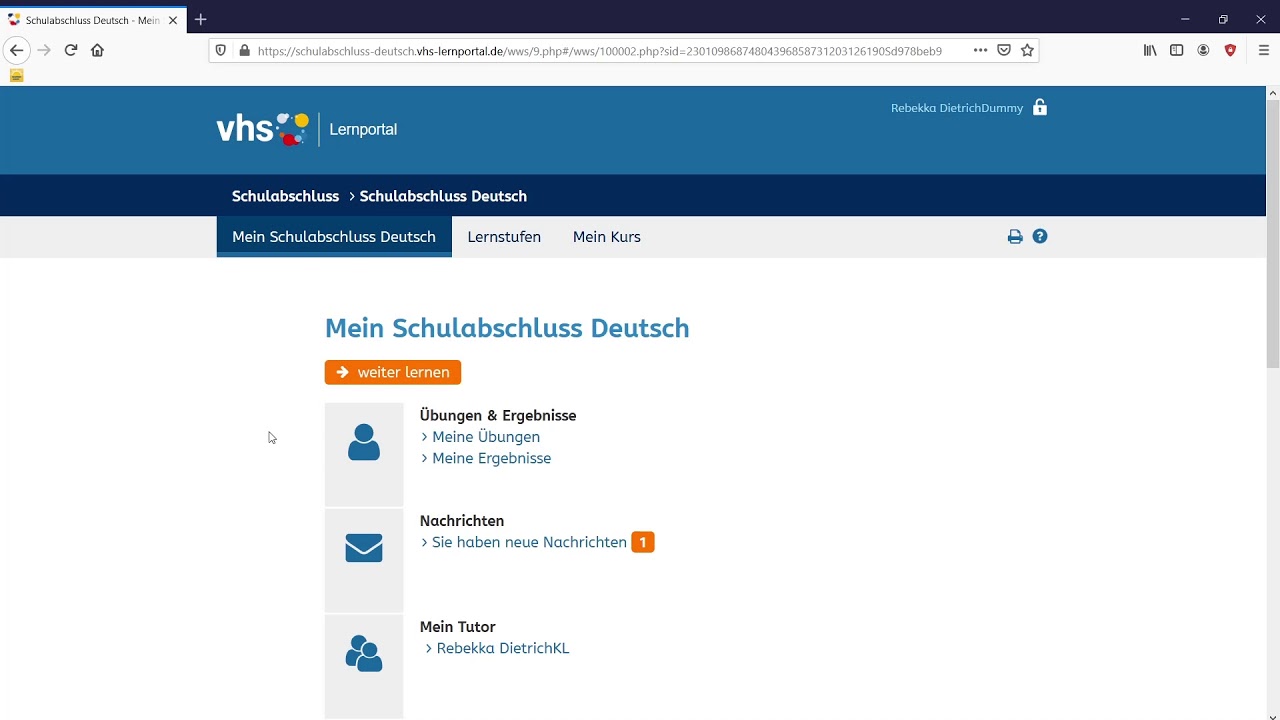Click the padlock site security icon
The width and height of the screenshot is (1280, 720).
pos(244,50)
